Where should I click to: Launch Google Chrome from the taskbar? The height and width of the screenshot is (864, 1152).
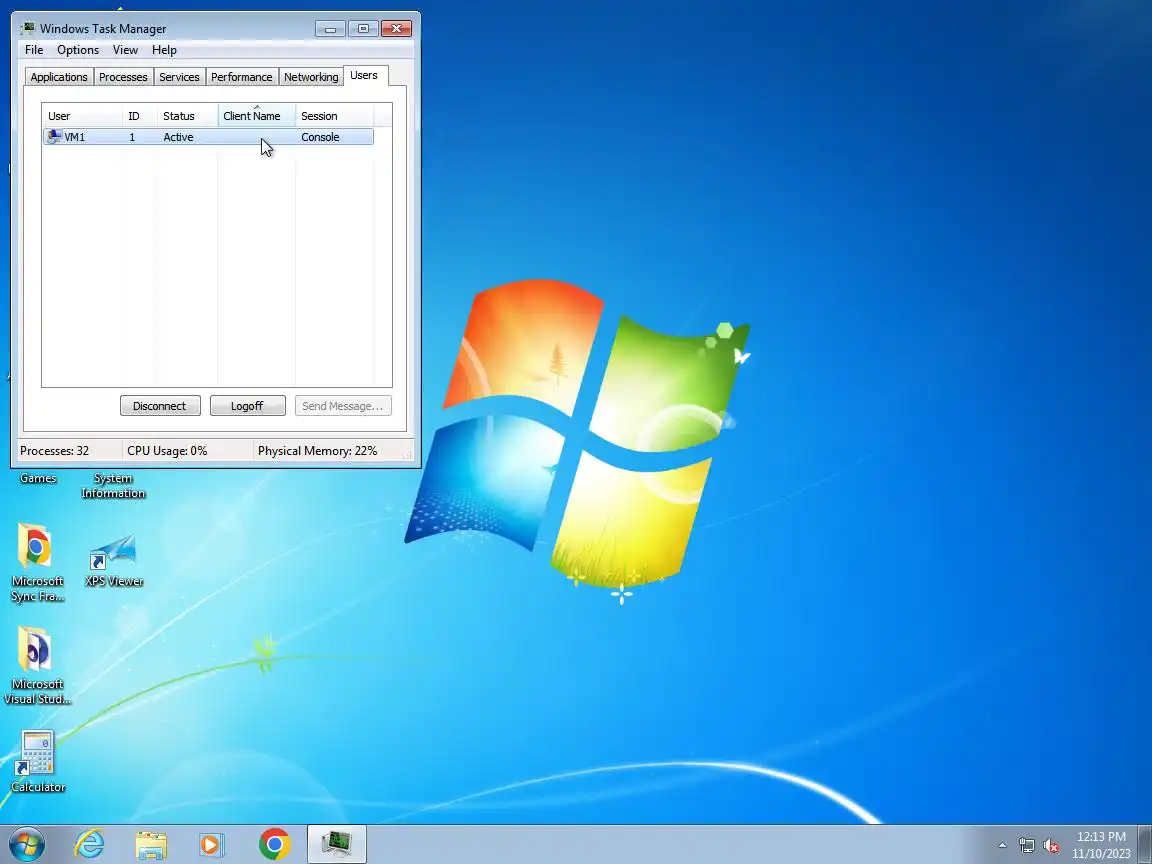(x=275, y=844)
